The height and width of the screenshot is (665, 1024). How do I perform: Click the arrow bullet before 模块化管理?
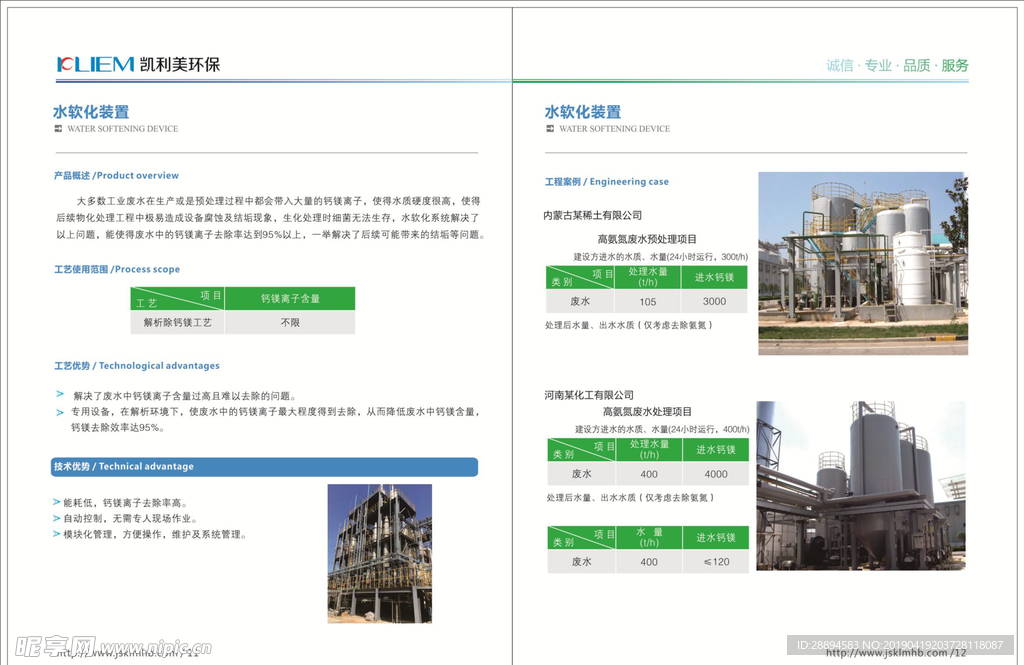56,534
